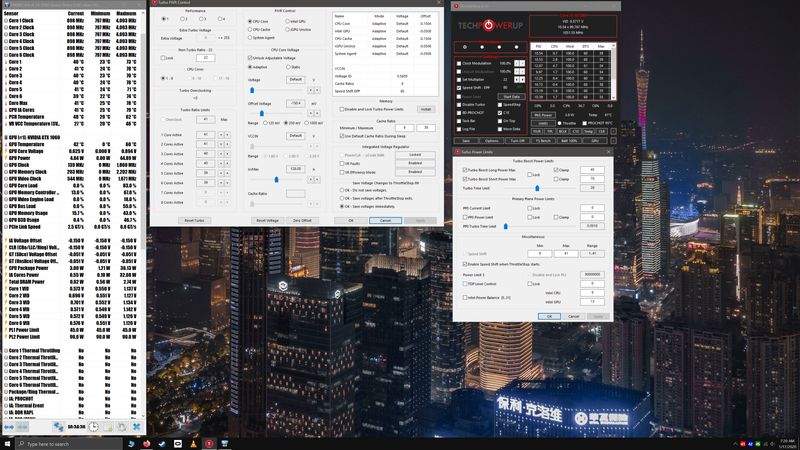Open Firefox from the taskbar
Image resolution: width=800 pixels, height=450 pixels.
(147, 444)
